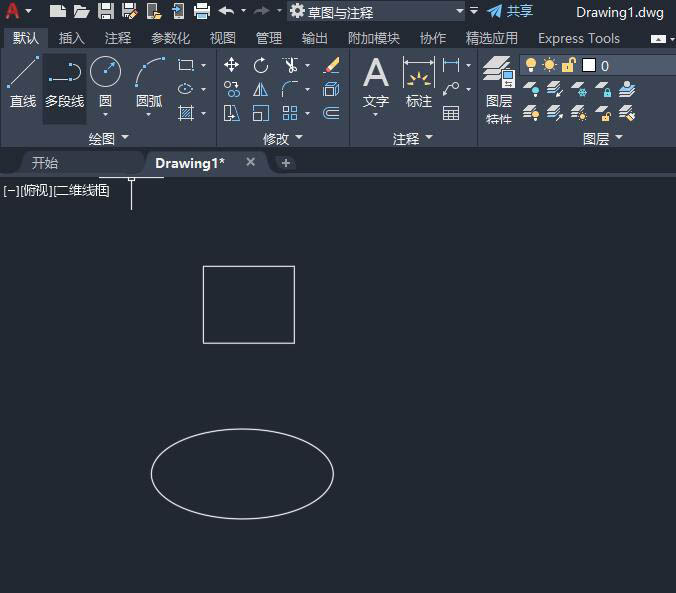Select the Fillet tool

290,89
